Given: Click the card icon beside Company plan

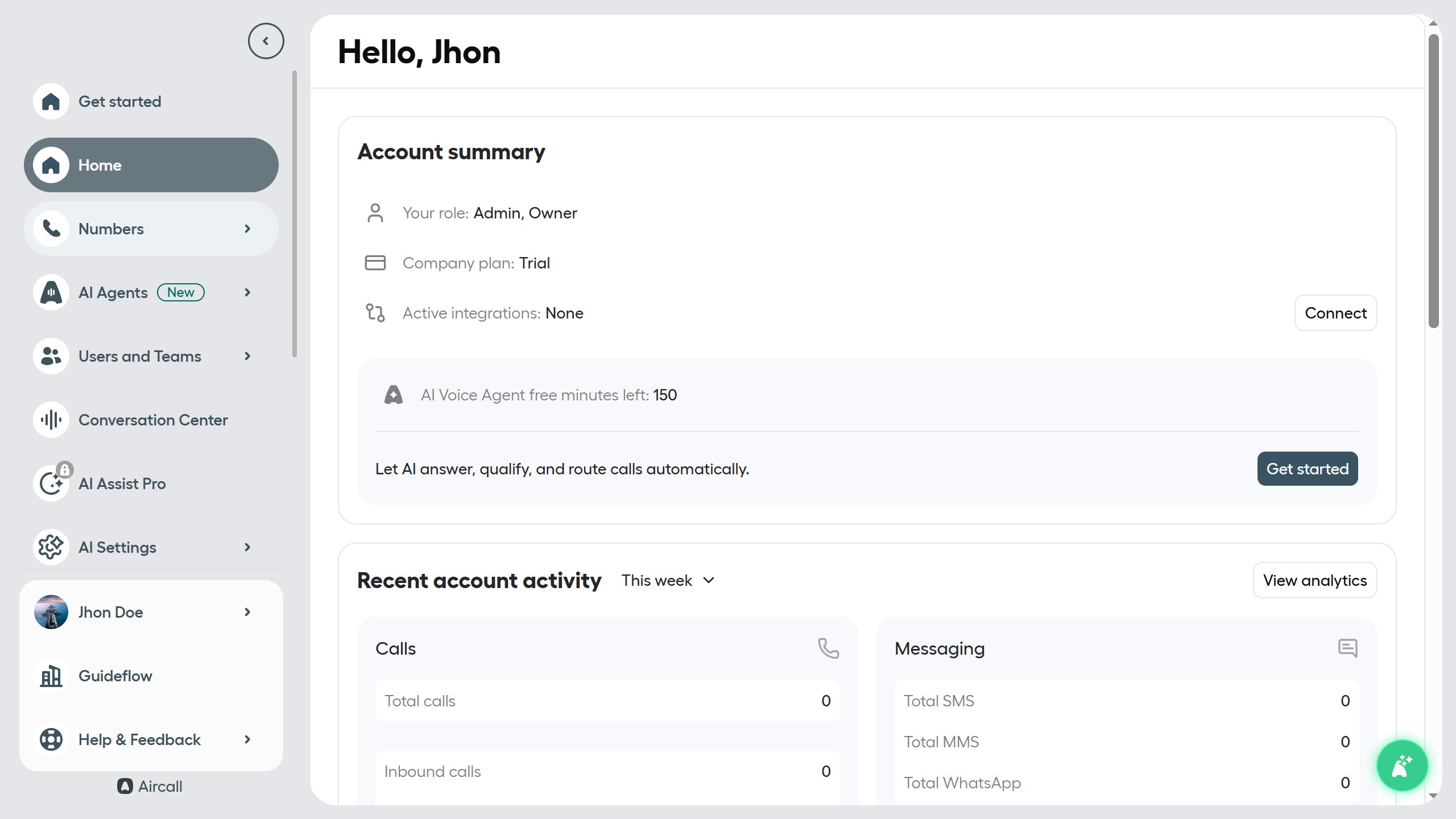Looking at the screenshot, I should pyautogui.click(x=375, y=263).
